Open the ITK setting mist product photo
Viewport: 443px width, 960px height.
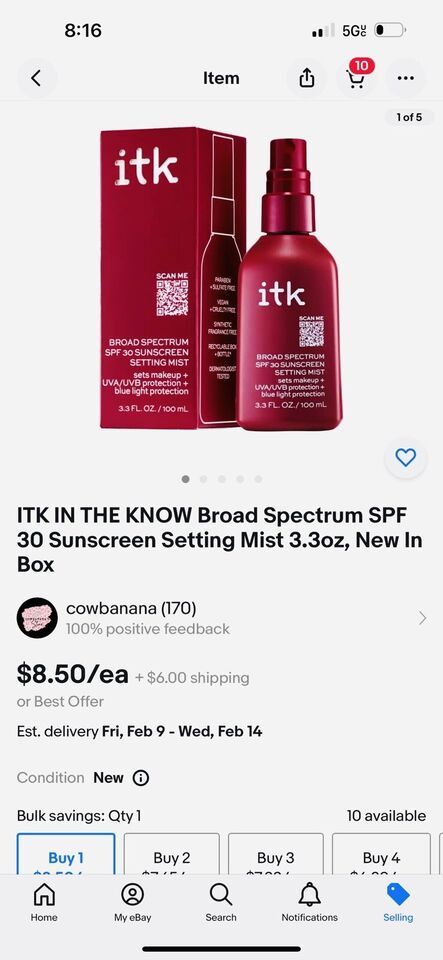222,279
